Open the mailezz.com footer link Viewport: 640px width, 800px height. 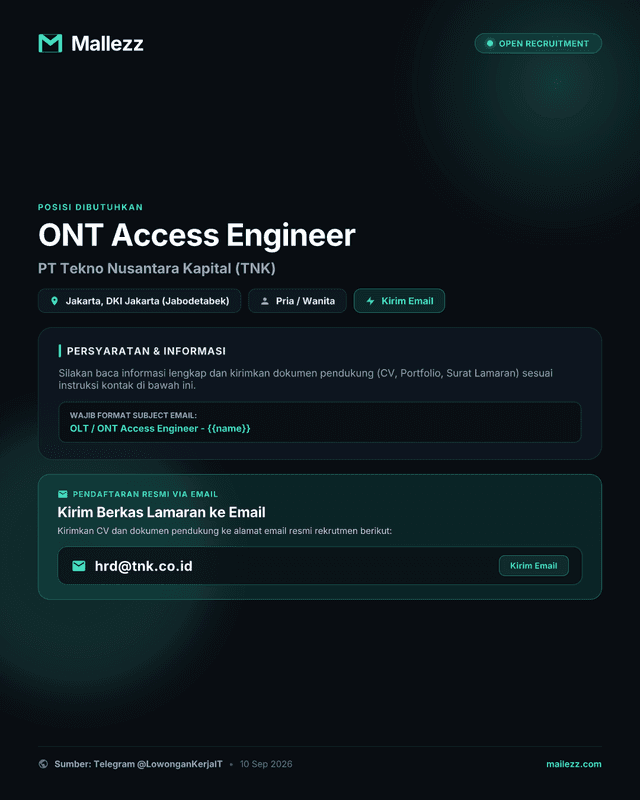[574, 764]
